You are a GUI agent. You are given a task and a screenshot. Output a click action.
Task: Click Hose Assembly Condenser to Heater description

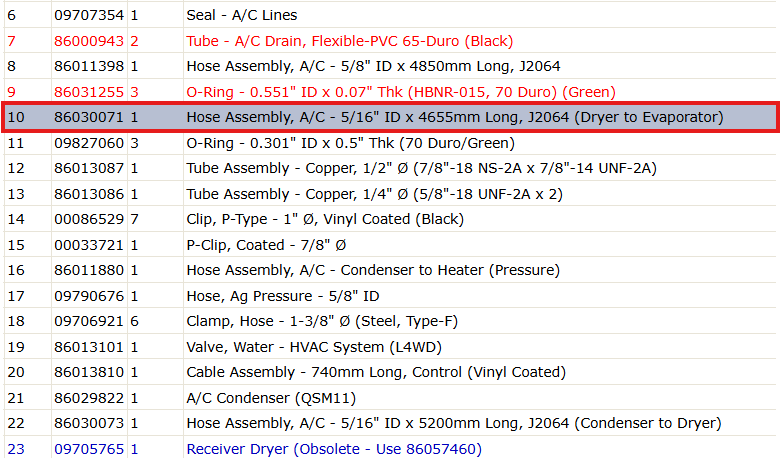point(373,270)
